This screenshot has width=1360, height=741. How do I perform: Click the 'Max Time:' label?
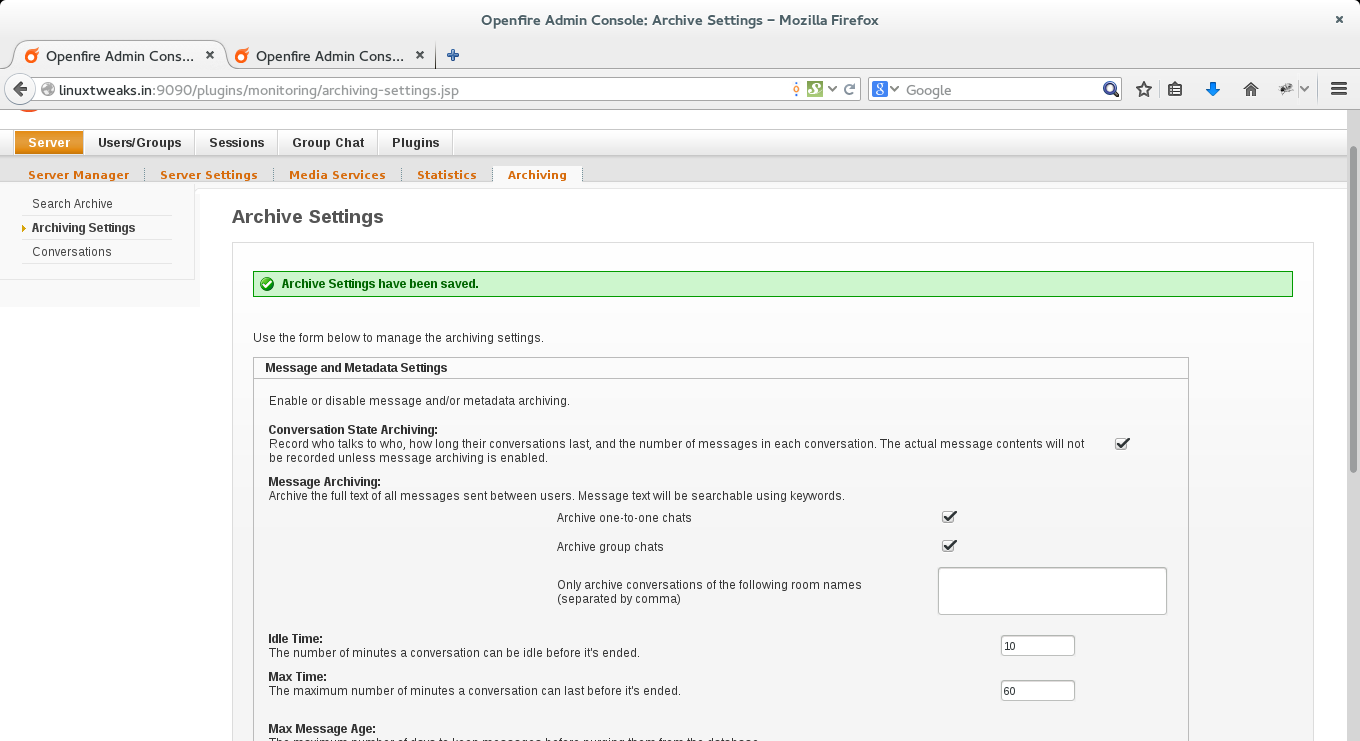coord(298,677)
